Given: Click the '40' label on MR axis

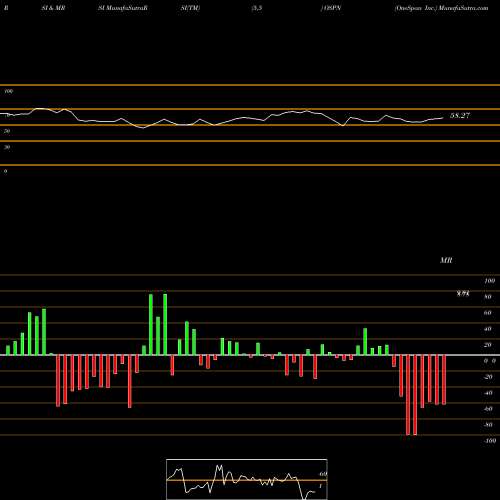Looking at the screenshot, I should coord(488,329).
